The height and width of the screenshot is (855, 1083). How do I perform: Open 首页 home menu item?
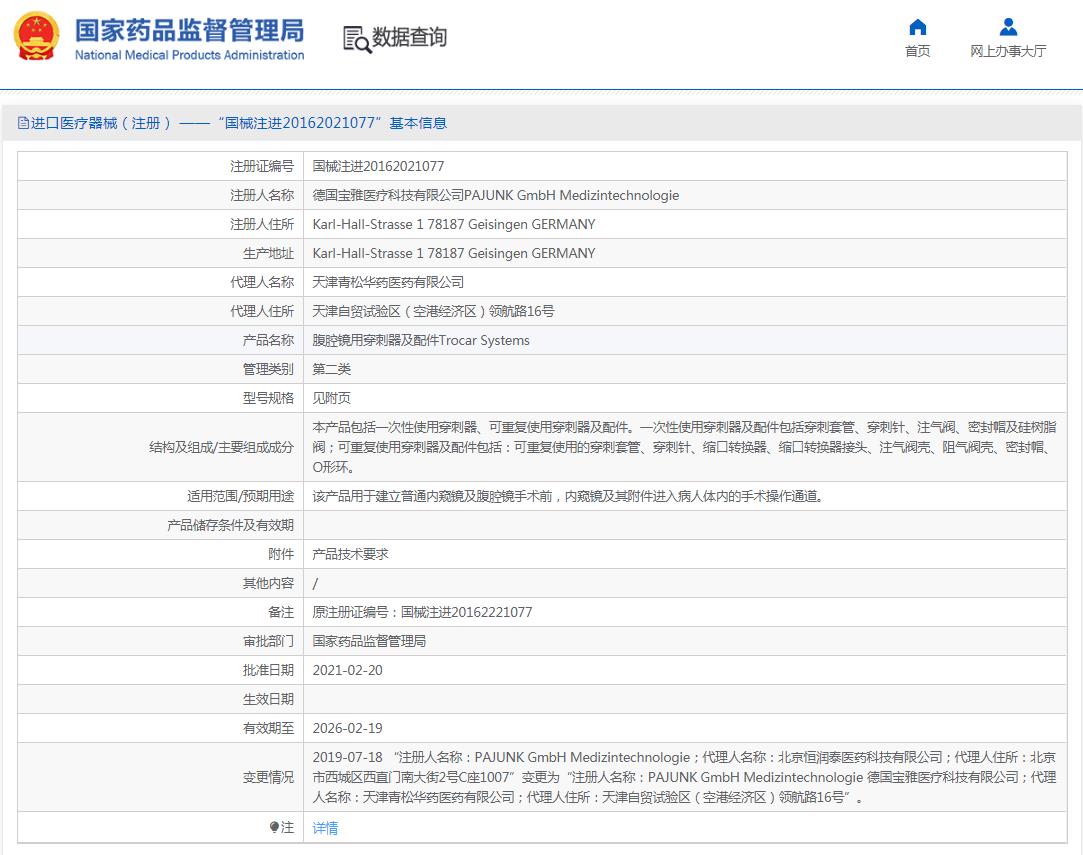[x=917, y=51]
